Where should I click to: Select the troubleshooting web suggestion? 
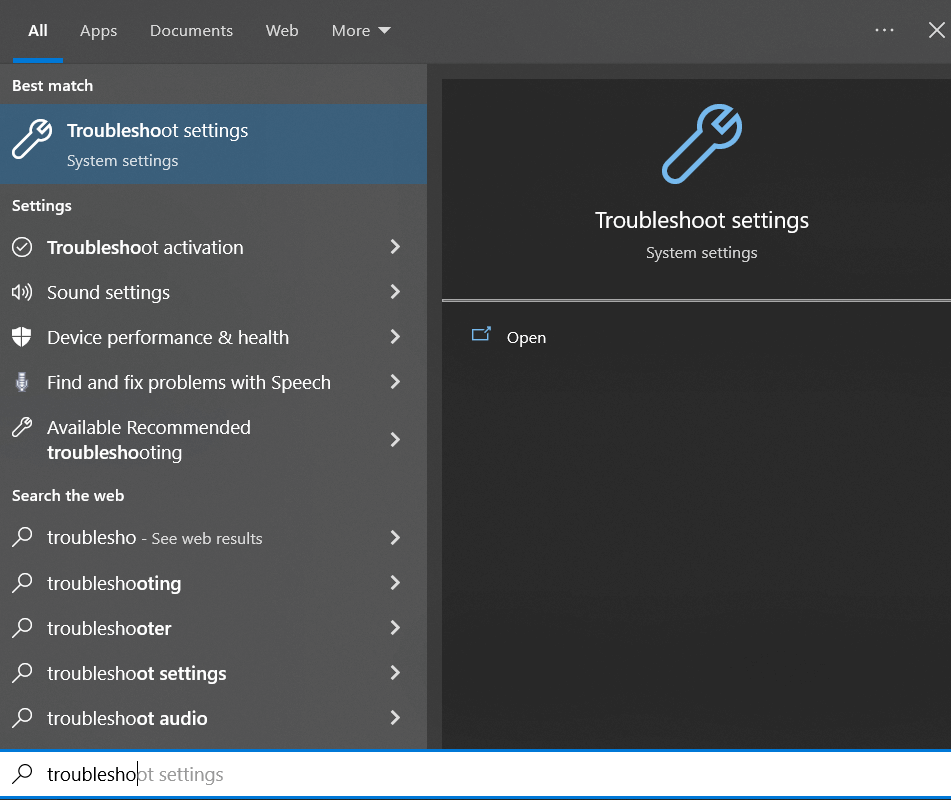(x=114, y=583)
